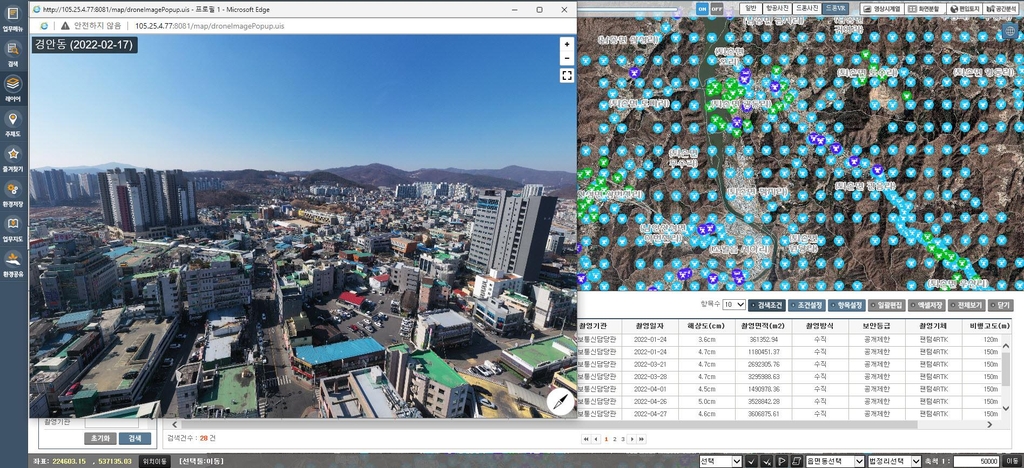This screenshot has height=468, width=1024.
Task: Turn the map overlay OFF
Action: [717, 8]
